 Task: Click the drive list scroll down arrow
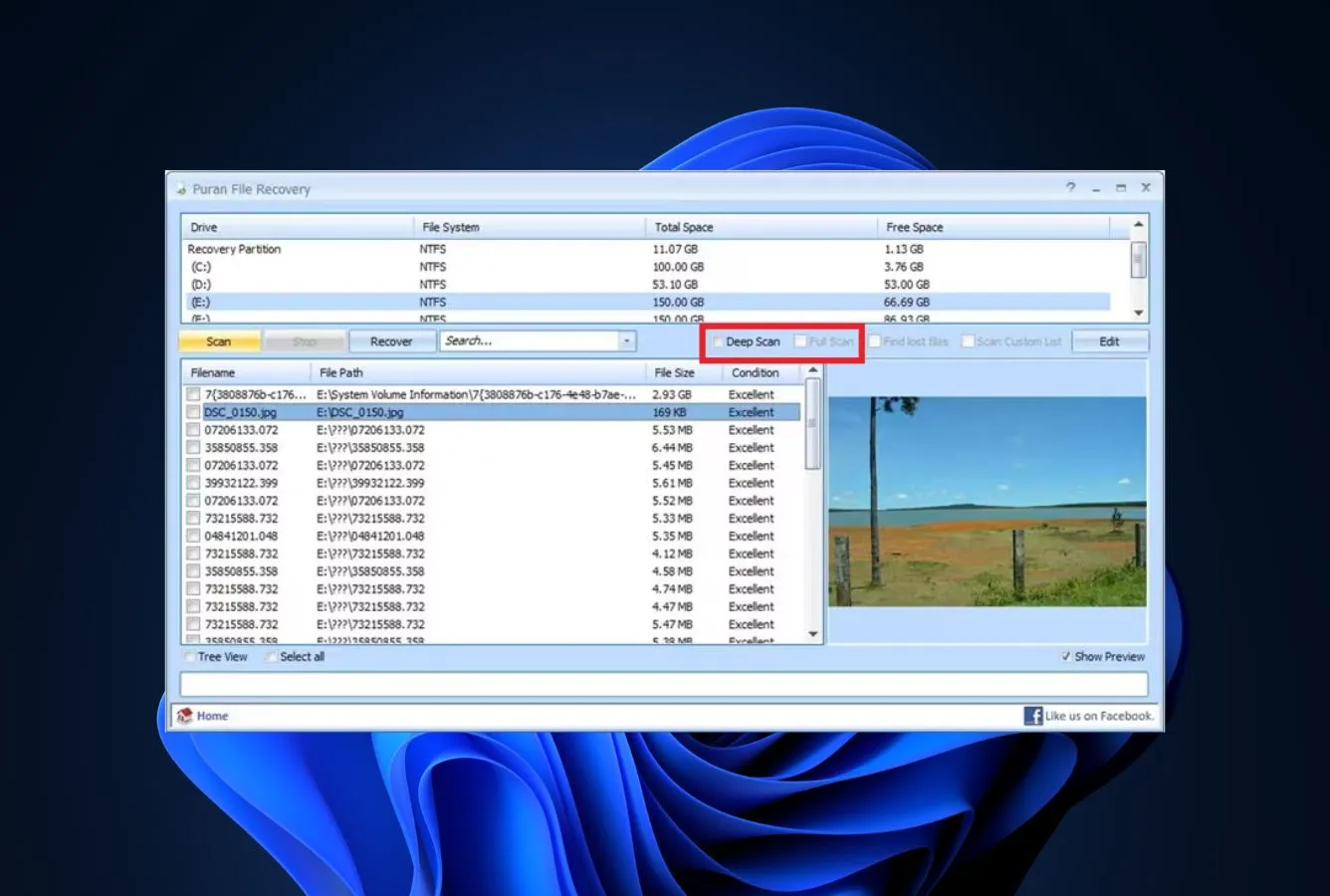pyautogui.click(x=1138, y=313)
